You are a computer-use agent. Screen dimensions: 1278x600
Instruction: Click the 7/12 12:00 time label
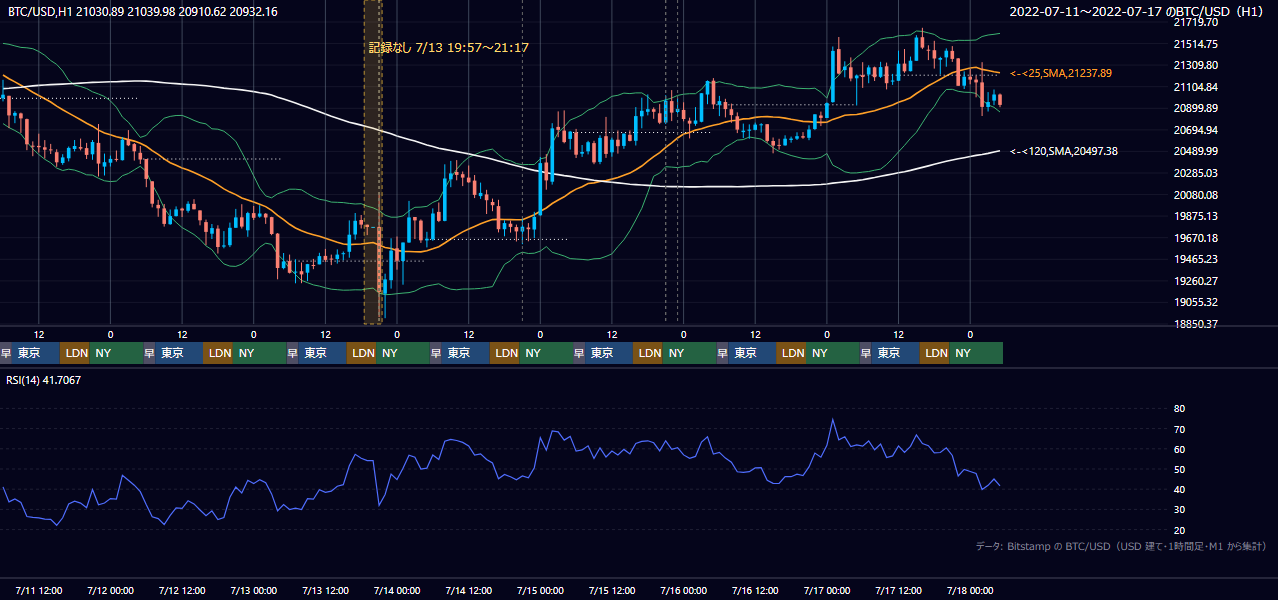click(182, 590)
